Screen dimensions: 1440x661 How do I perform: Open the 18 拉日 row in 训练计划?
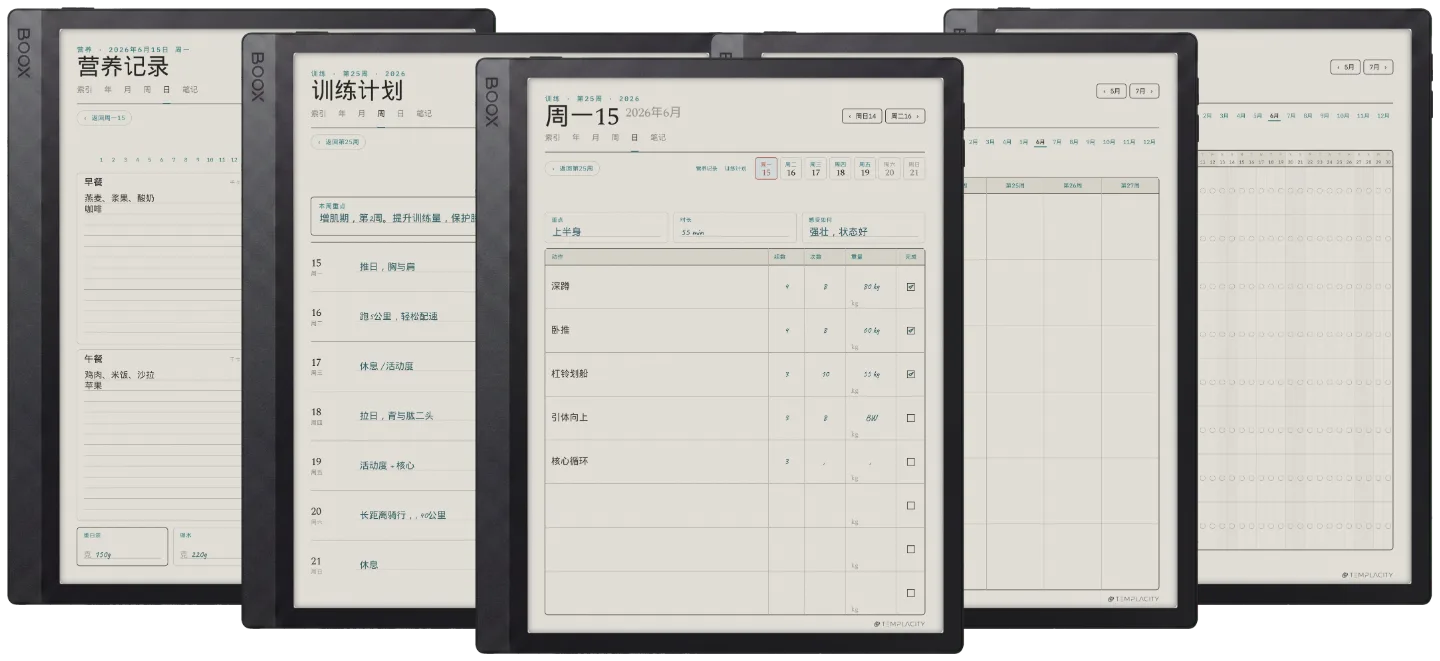click(x=393, y=416)
